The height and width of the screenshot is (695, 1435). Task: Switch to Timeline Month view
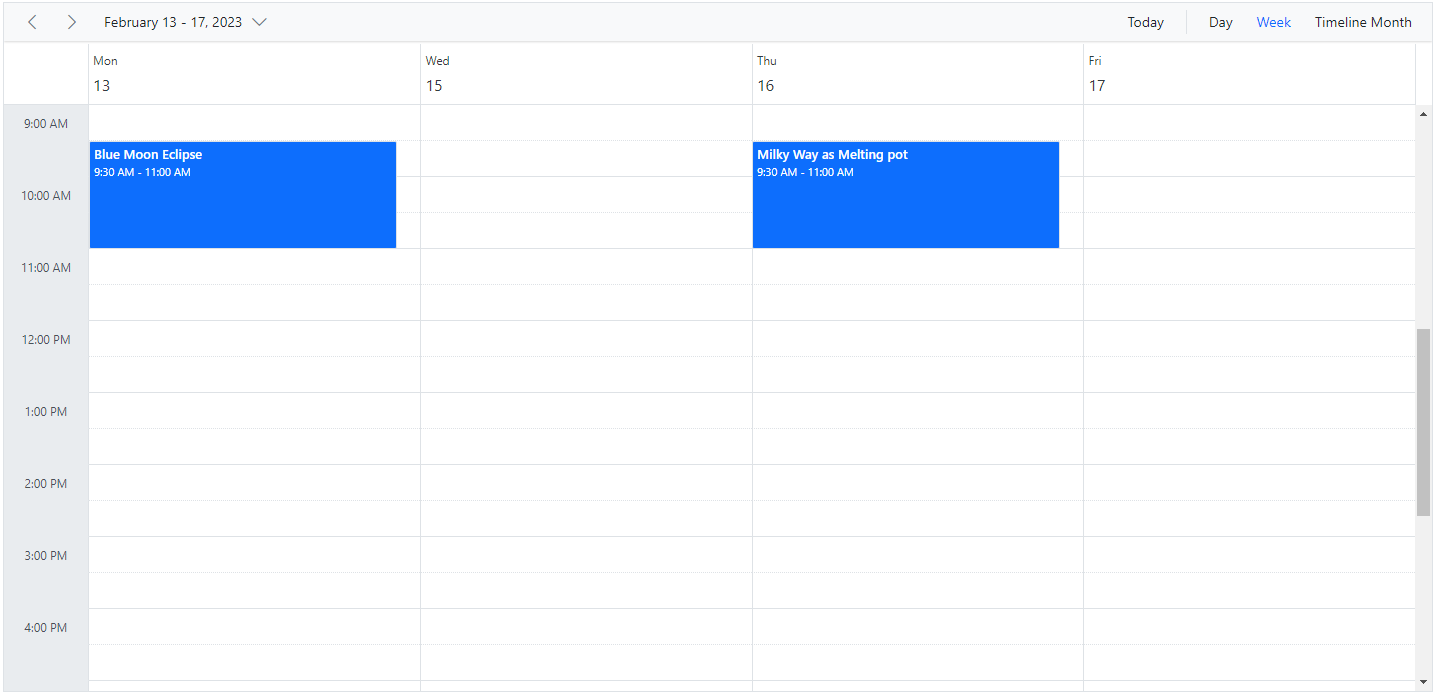coord(1363,22)
